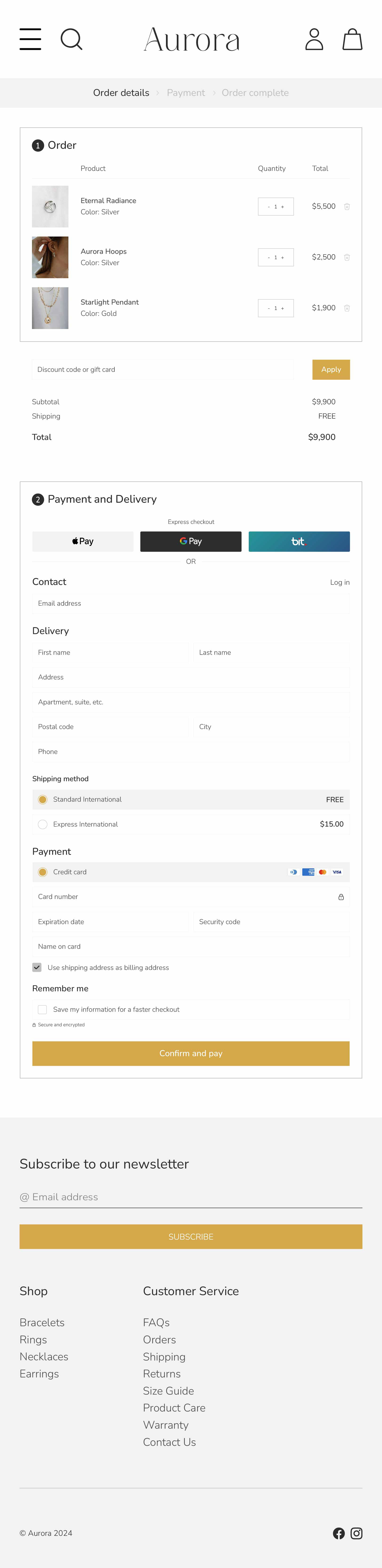Screen dimensions: 382x1568
Task: Open the shopping bag icon
Action: pos(352,39)
